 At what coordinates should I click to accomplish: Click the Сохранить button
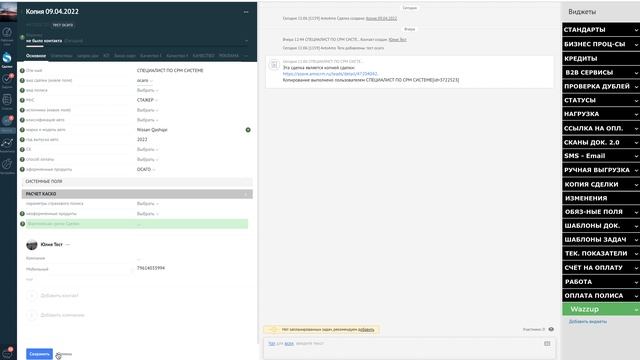(x=40, y=354)
